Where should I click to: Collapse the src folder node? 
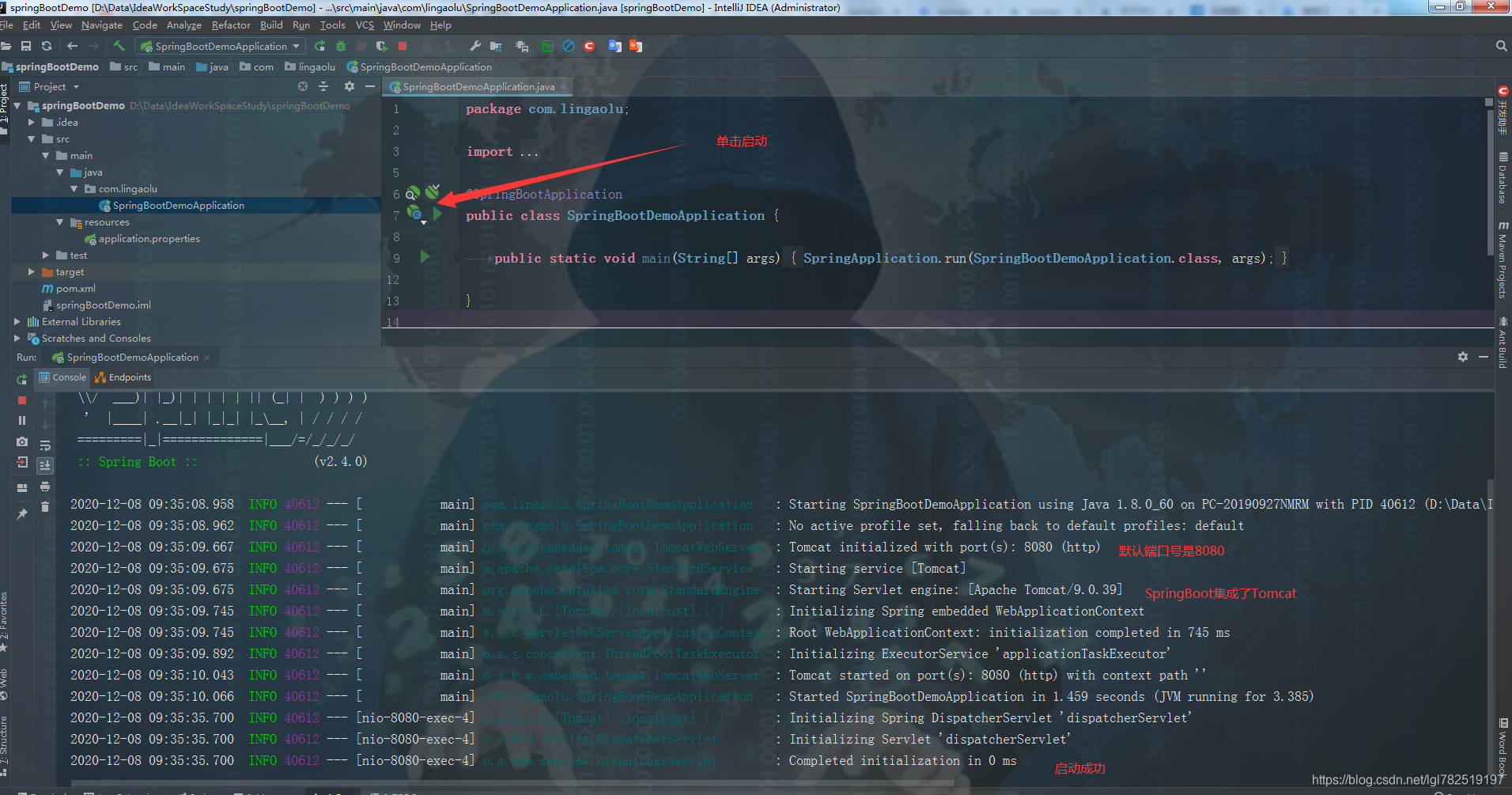pyautogui.click(x=32, y=138)
